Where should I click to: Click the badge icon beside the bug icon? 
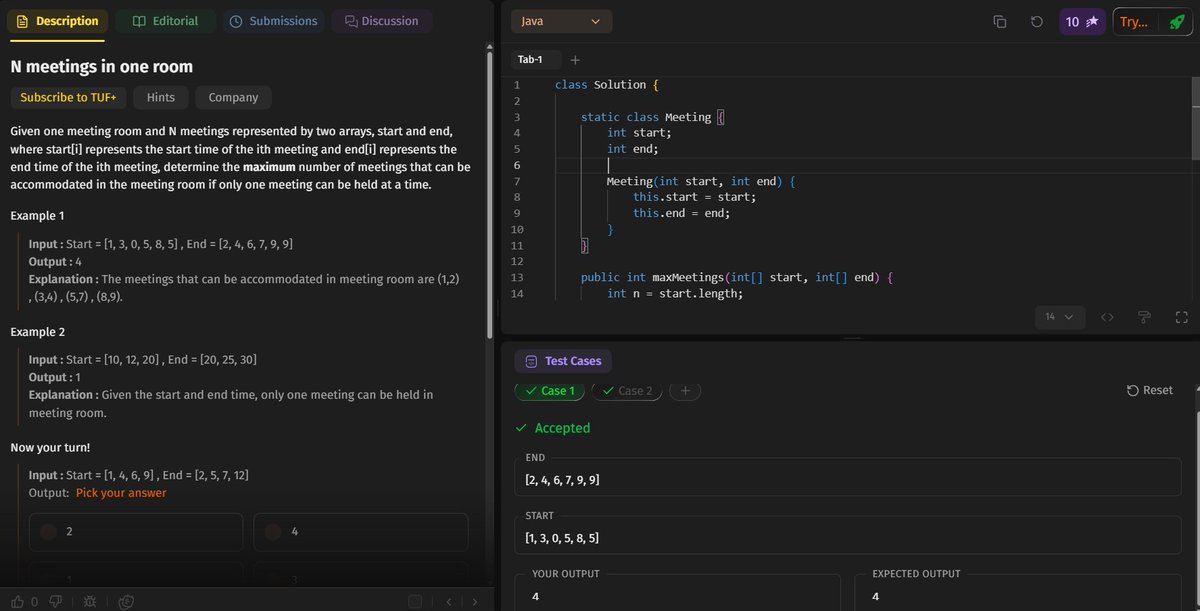[x=126, y=601]
